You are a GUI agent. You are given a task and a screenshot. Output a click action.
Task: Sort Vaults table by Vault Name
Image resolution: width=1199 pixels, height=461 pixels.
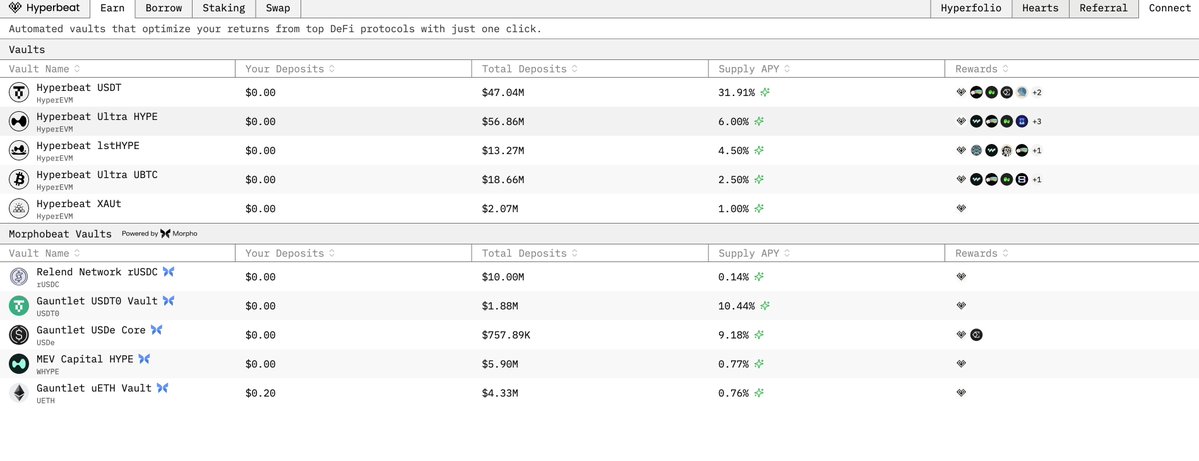pyautogui.click(x=44, y=69)
